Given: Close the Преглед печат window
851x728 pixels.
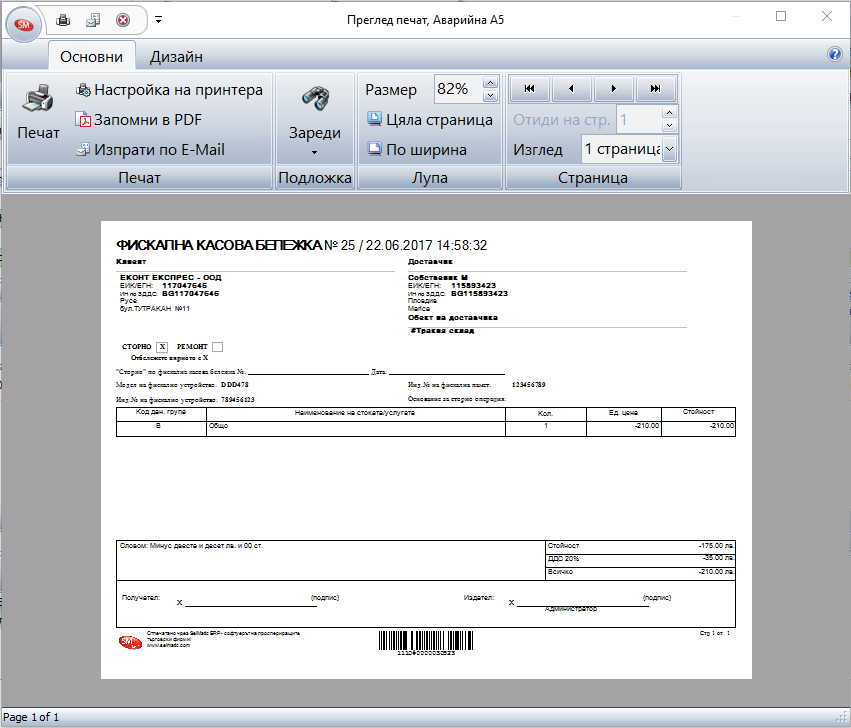Looking at the screenshot, I should pyautogui.click(x=827, y=16).
